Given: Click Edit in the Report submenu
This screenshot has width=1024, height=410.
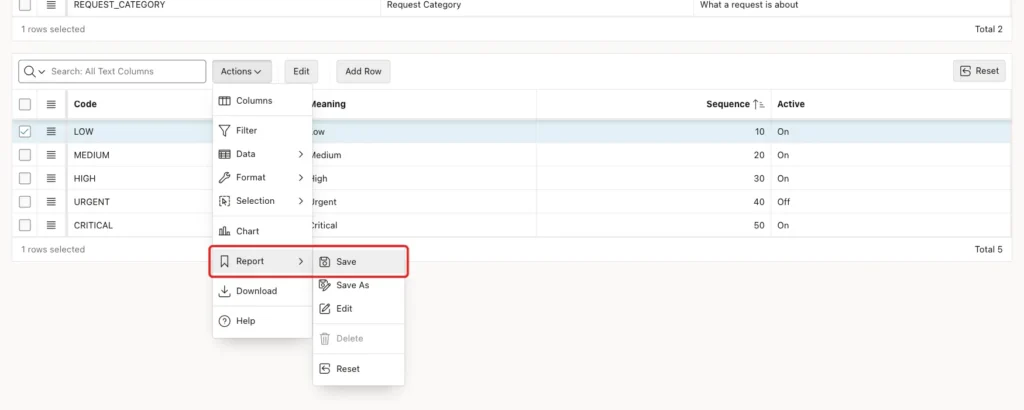Looking at the screenshot, I should coord(359,309).
